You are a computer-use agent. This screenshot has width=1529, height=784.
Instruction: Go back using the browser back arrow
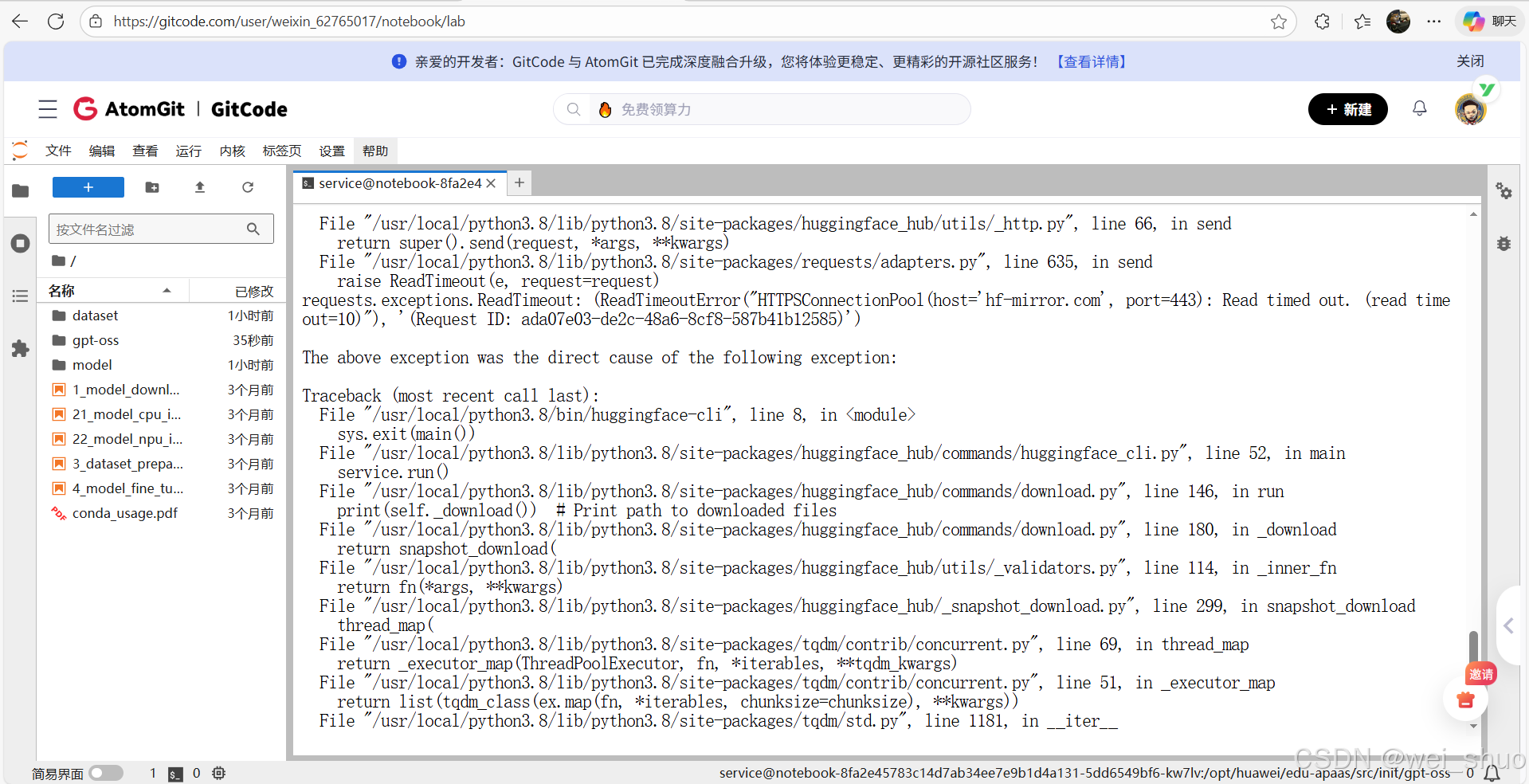coord(20,22)
